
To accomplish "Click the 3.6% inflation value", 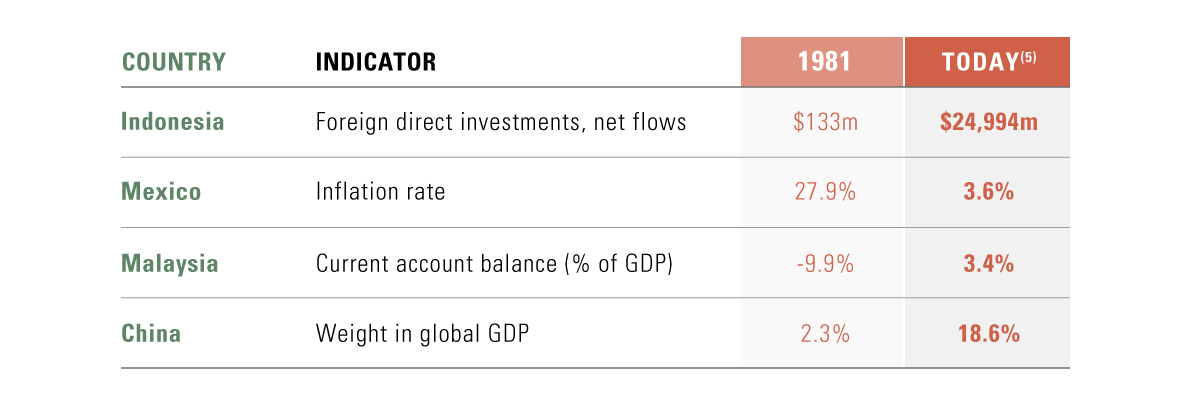I will (987, 192).
